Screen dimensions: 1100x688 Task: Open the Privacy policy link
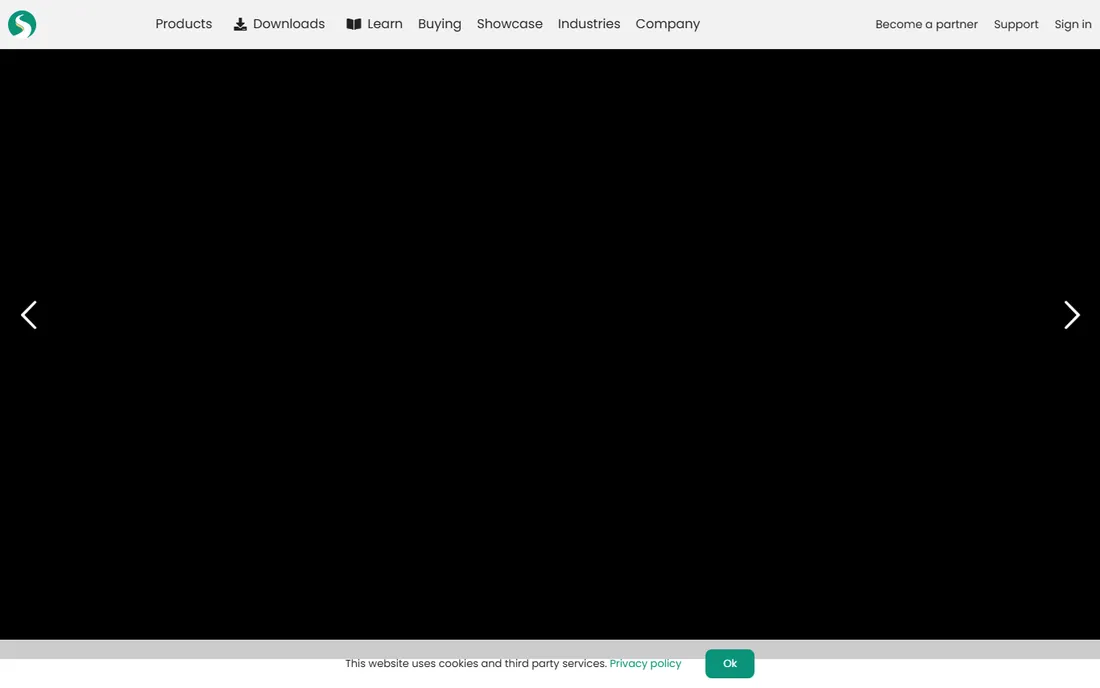[645, 663]
